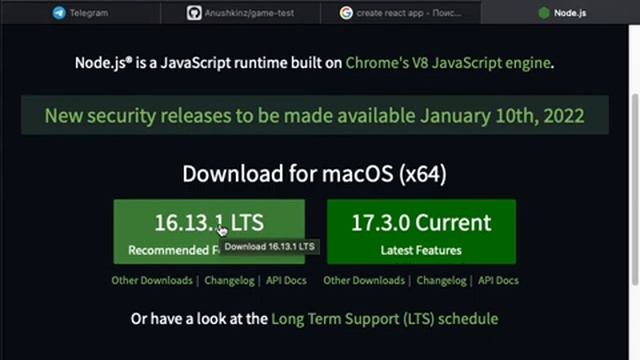640x360 pixels.
Task: Click the GitHub favicon on game-test tab
Action: pyautogui.click(x=194, y=13)
